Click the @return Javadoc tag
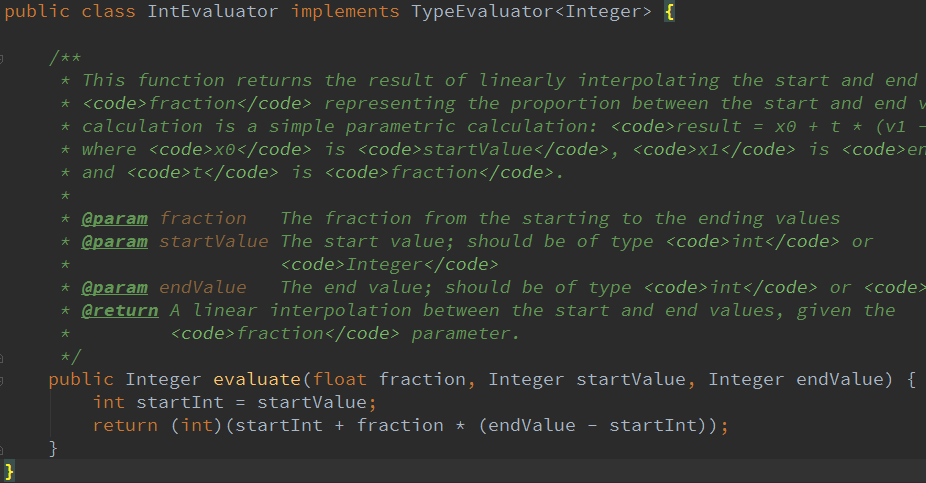Viewport: 926px width, 483px height. (119, 310)
